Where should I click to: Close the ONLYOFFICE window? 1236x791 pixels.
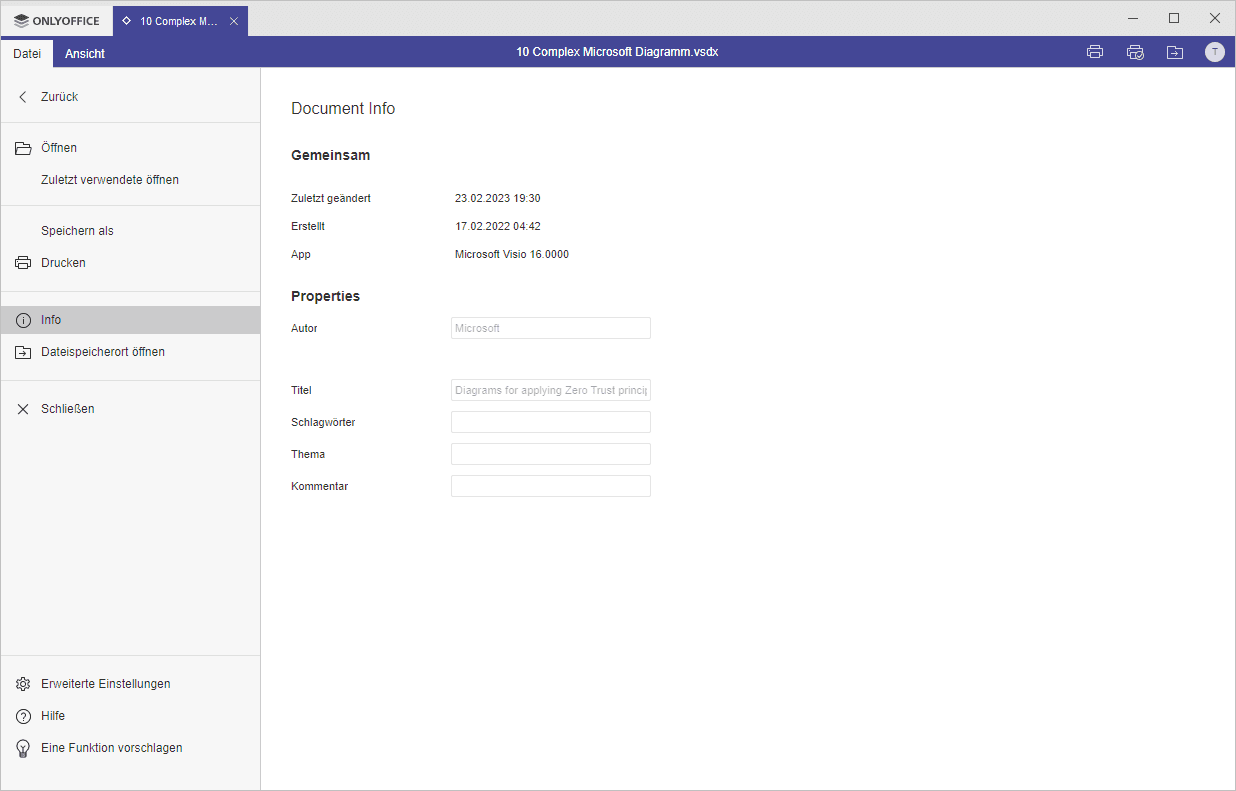(x=1215, y=18)
